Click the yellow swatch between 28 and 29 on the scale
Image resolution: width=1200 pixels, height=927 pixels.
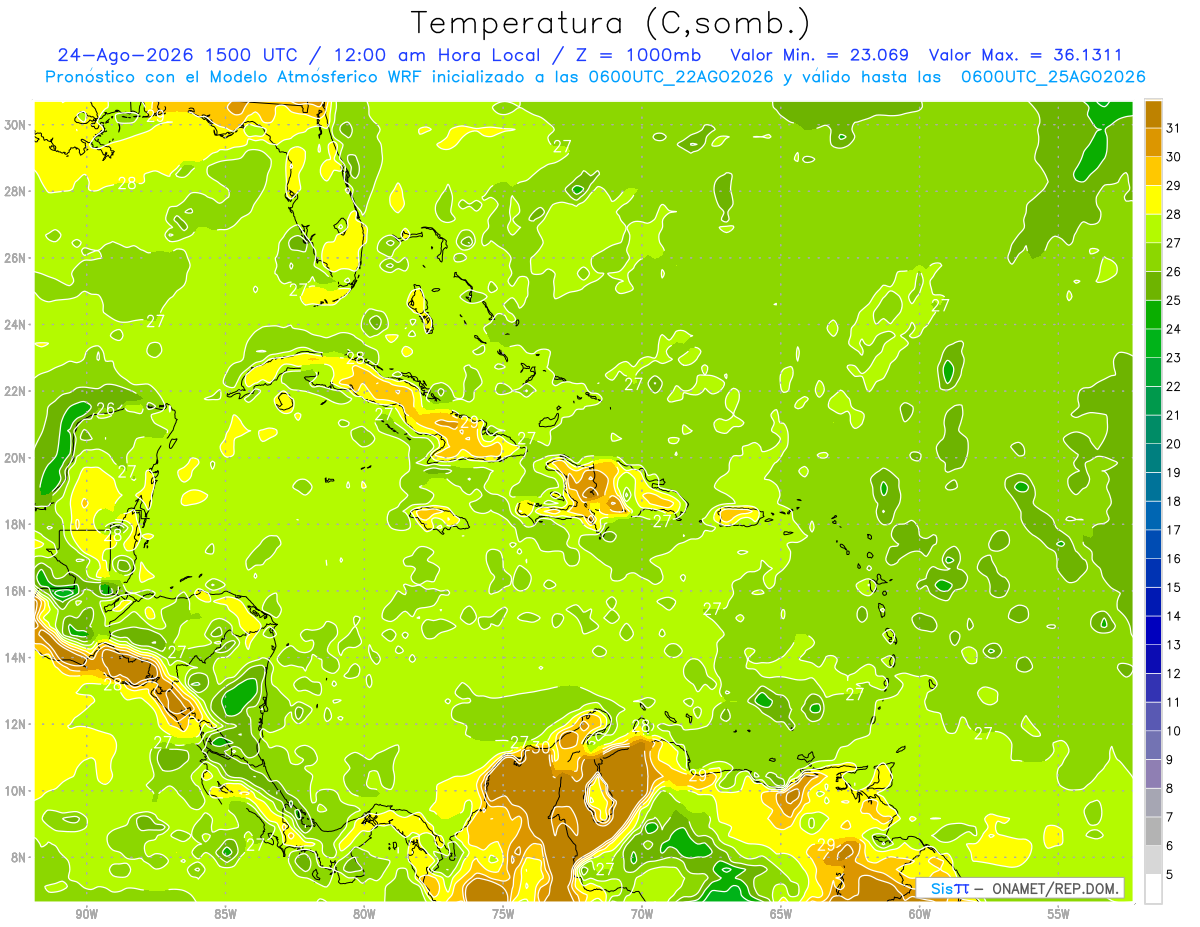coord(1153,201)
